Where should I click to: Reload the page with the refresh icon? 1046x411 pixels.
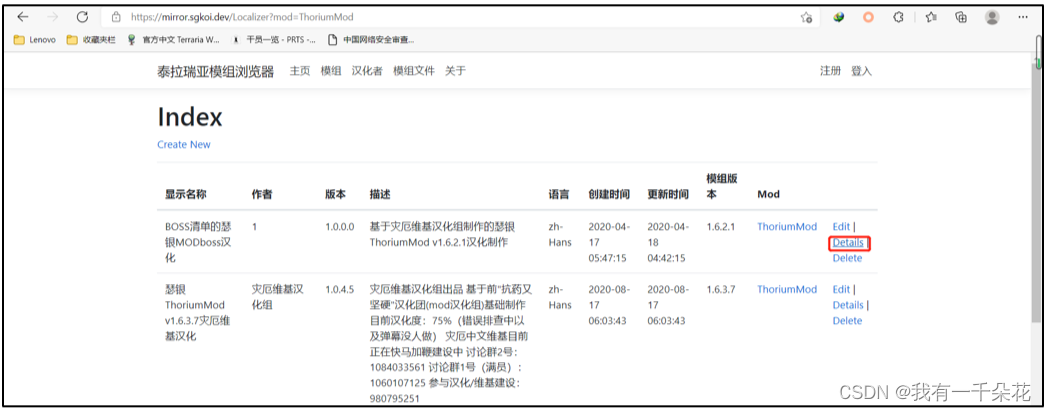(x=83, y=17)
